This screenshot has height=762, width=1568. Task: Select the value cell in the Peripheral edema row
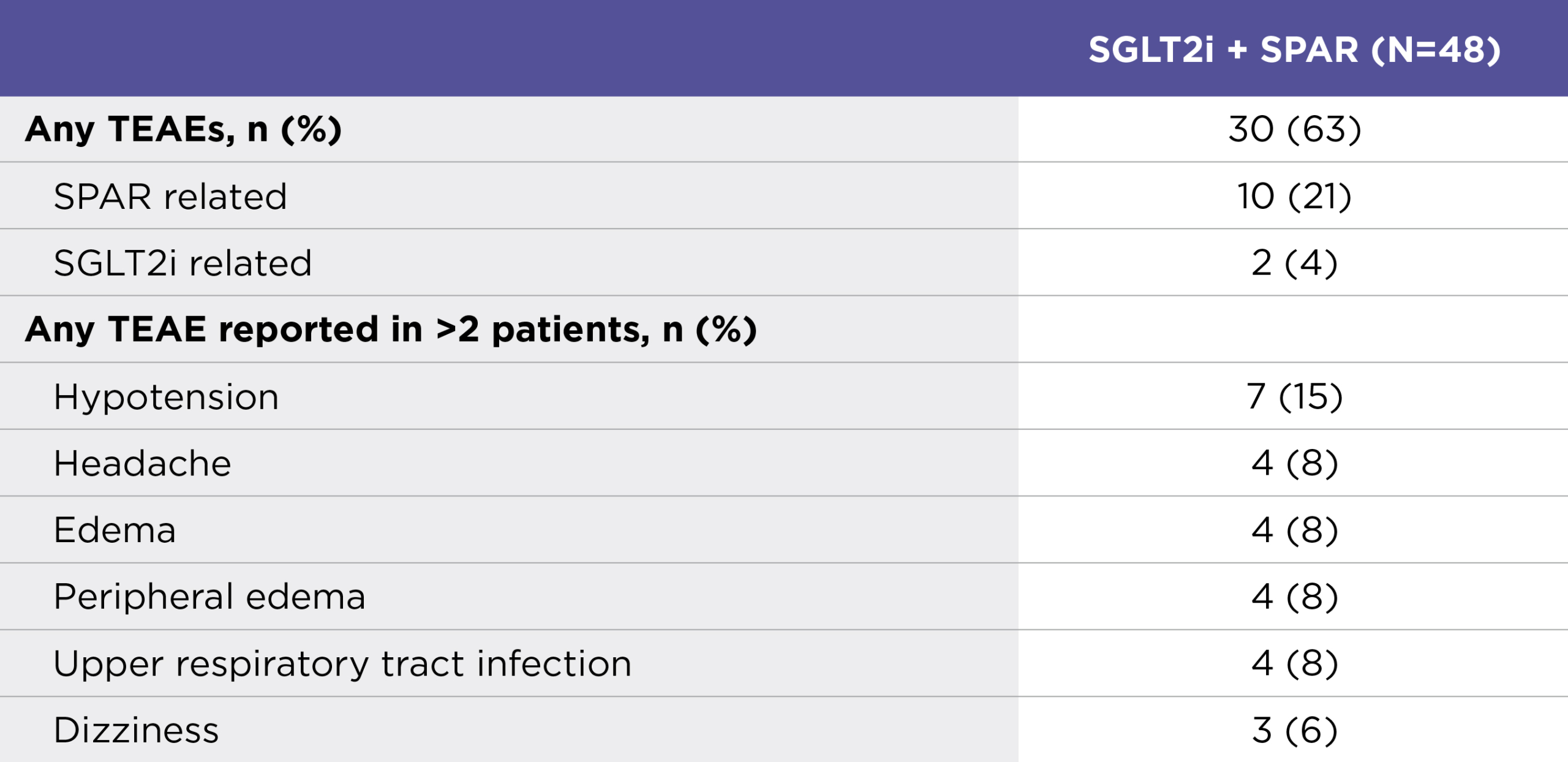[x=1294, y=597]
